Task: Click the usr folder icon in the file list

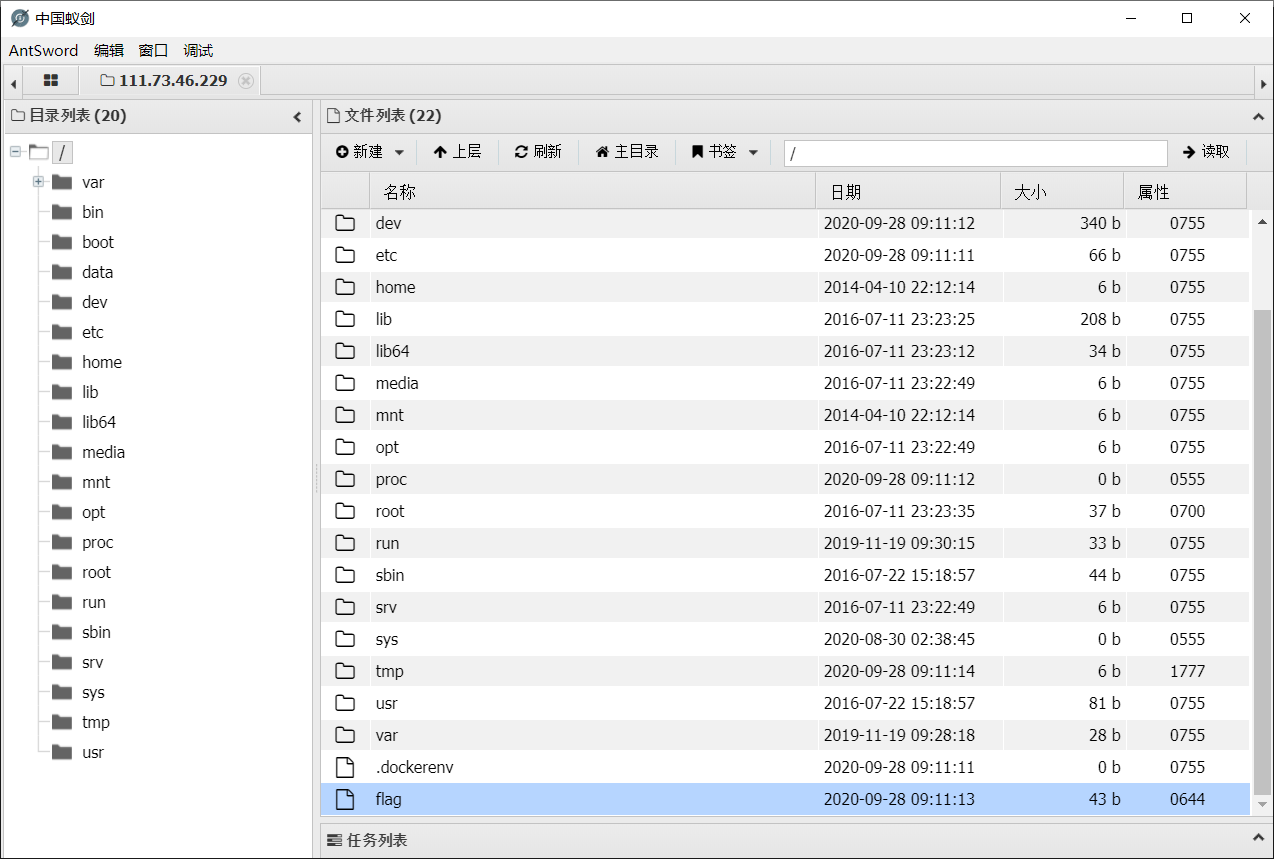Action: (345, 703)
